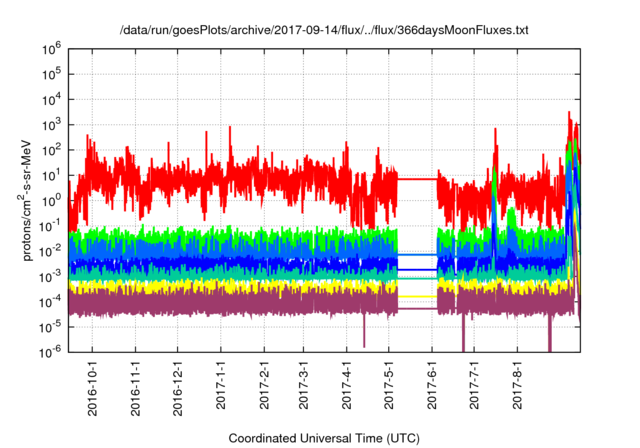The width and height of the screenshot is (640, 448).
Task: Click the protons/cm2-s-sr-MeV y-axis title
Action: [26, 200]
